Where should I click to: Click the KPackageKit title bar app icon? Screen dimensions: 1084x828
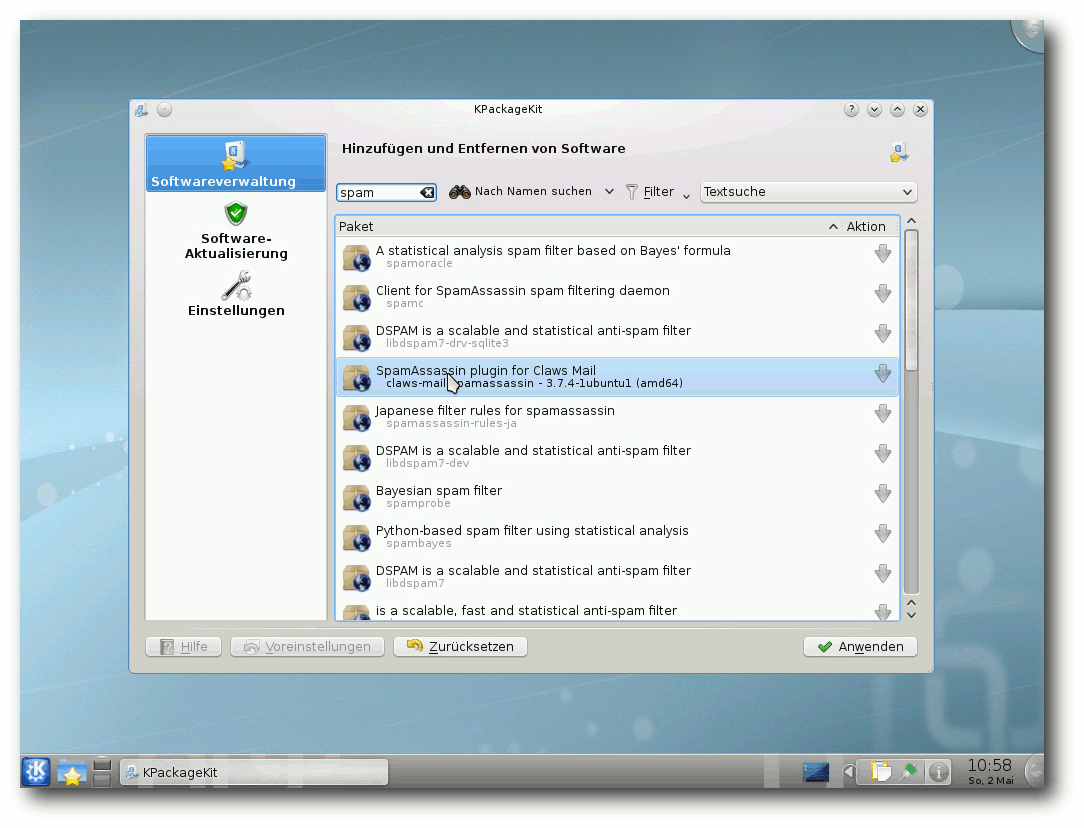coord(142,109)
